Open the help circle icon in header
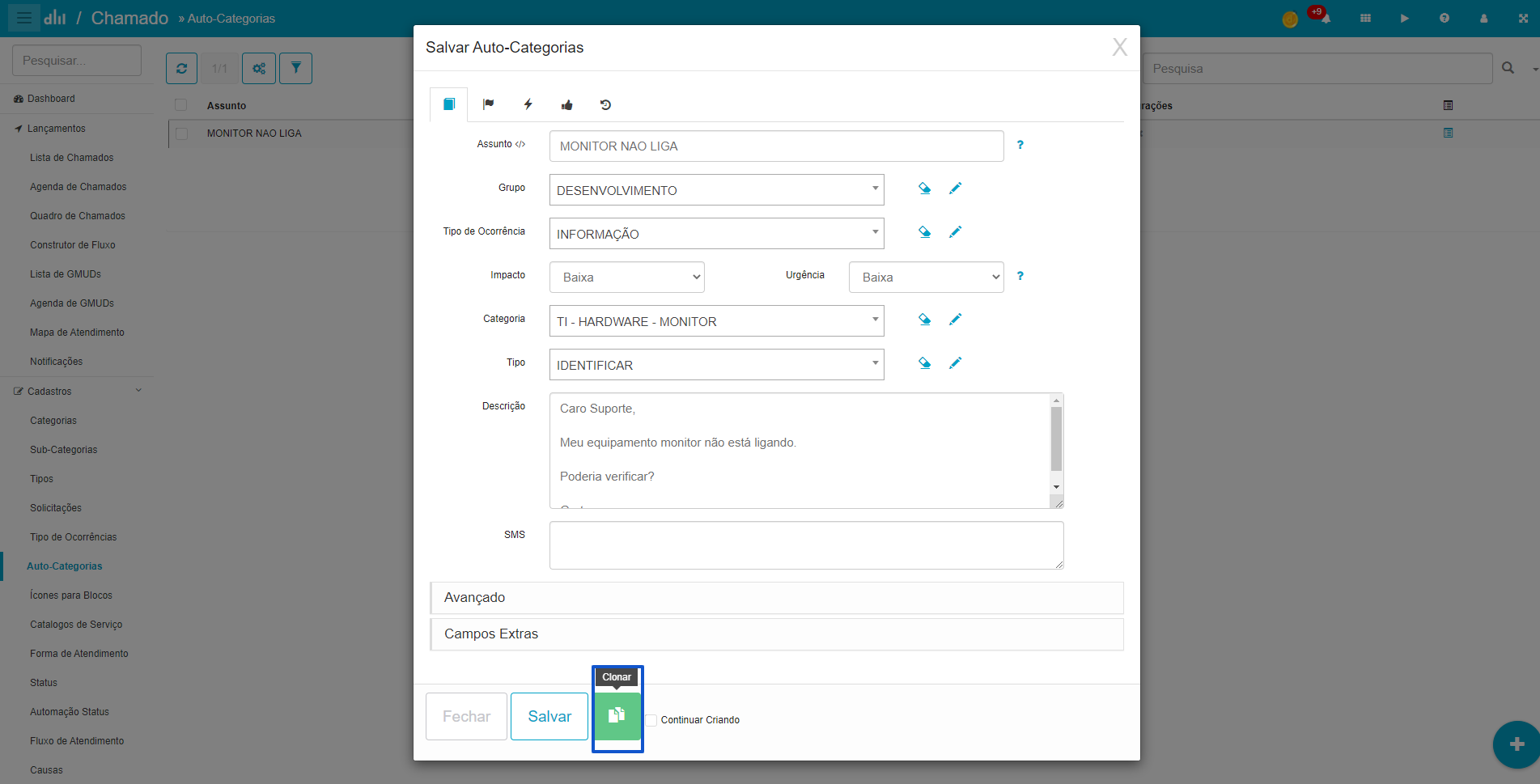This screenshot has width=1540, height=784. tap(1445, 18)
